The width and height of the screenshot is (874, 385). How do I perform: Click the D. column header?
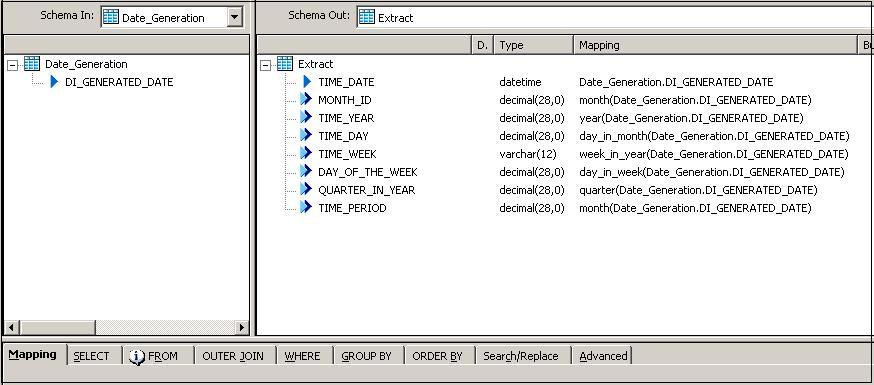483,45
